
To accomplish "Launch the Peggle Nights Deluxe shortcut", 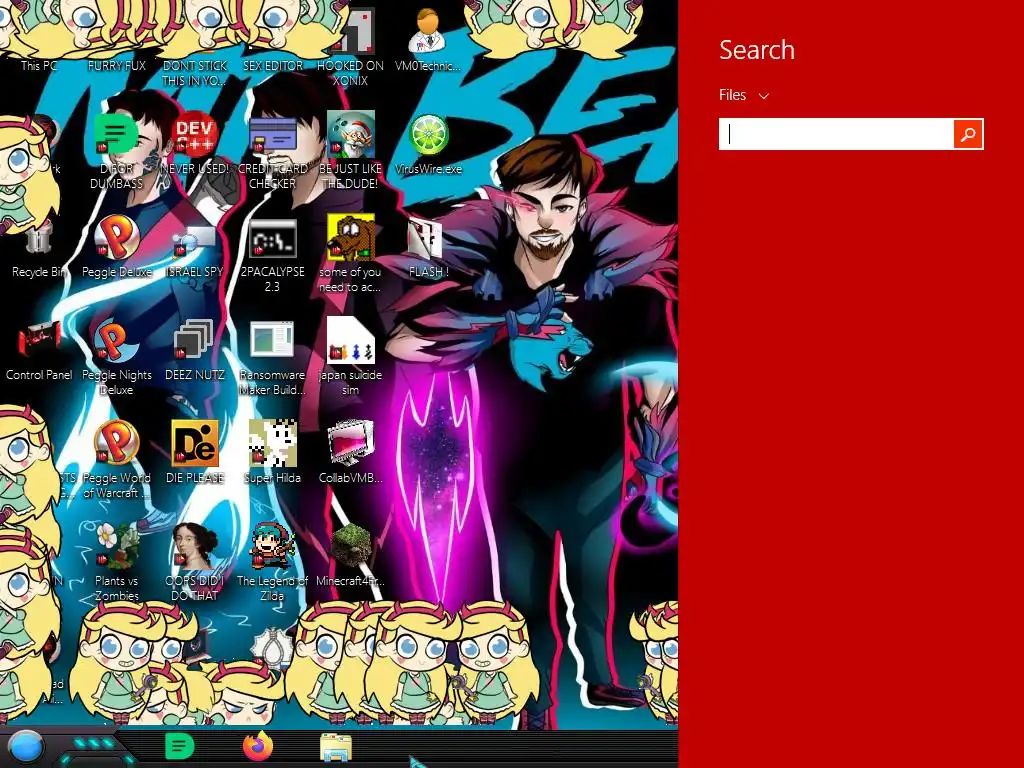I will (x=117, y=356).
